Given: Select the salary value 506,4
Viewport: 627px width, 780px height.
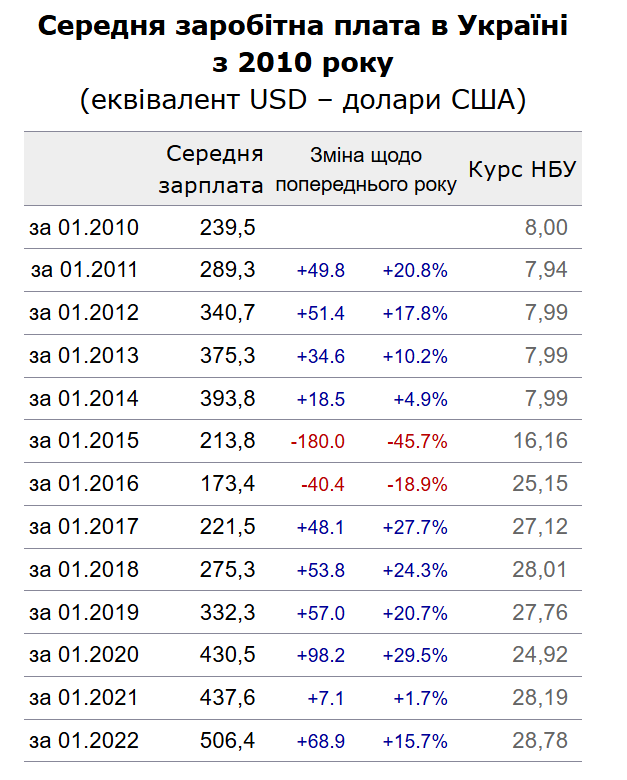Looking at the screenshot, I should pyautogui.click(x=227, y=742).
